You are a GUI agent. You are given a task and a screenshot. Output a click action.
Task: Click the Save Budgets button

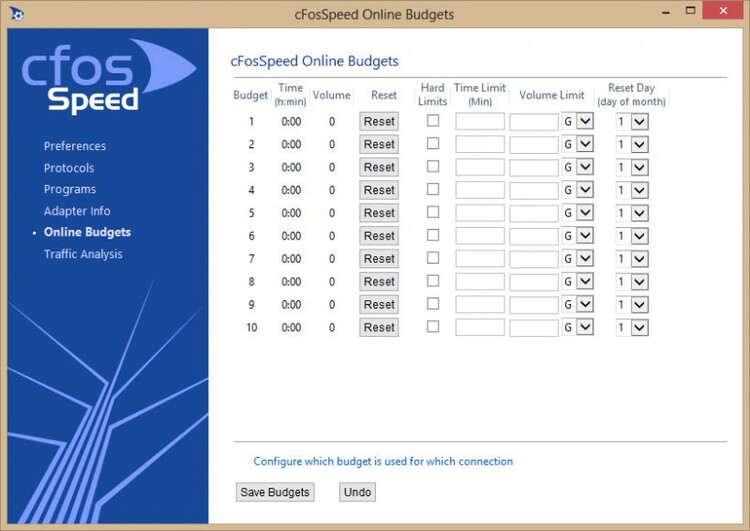[x=275, y=492]
